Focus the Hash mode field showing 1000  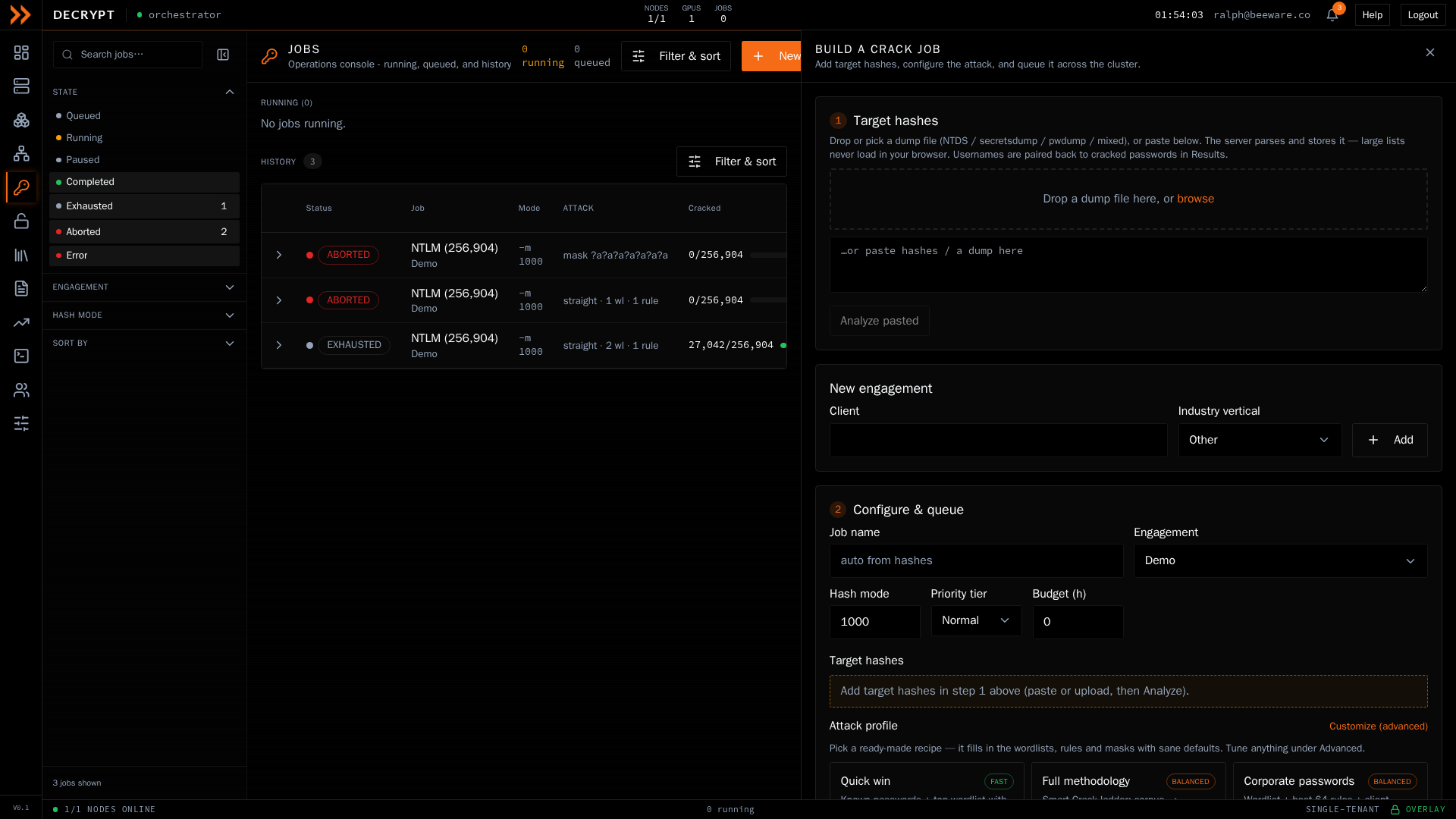point(874,622)
